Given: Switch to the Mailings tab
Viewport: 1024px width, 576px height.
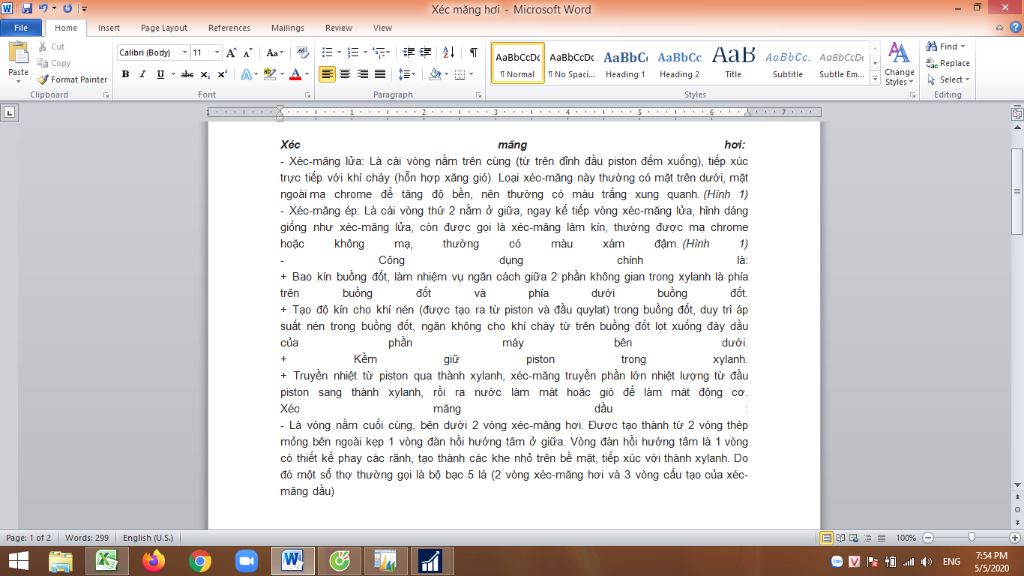Looking at the screenshot, I should [288, 27].
